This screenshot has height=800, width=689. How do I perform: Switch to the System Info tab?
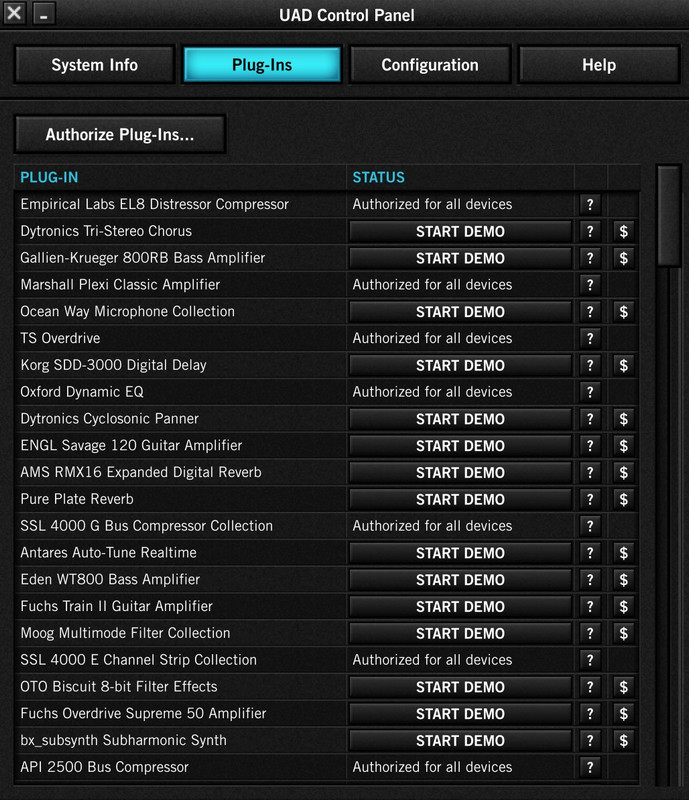pos(94,65)
